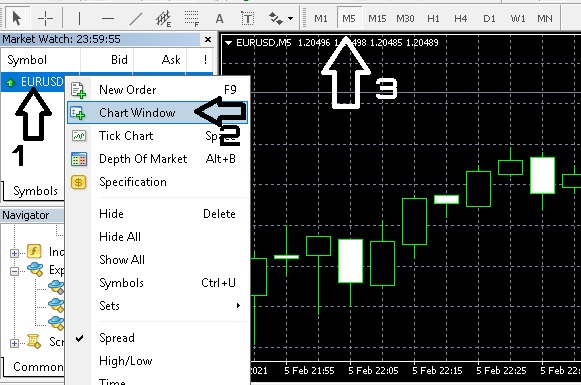This screenshot has width=581, height=385.
Task: Expand the Indicators tree node
Action: tap(14, 253)
